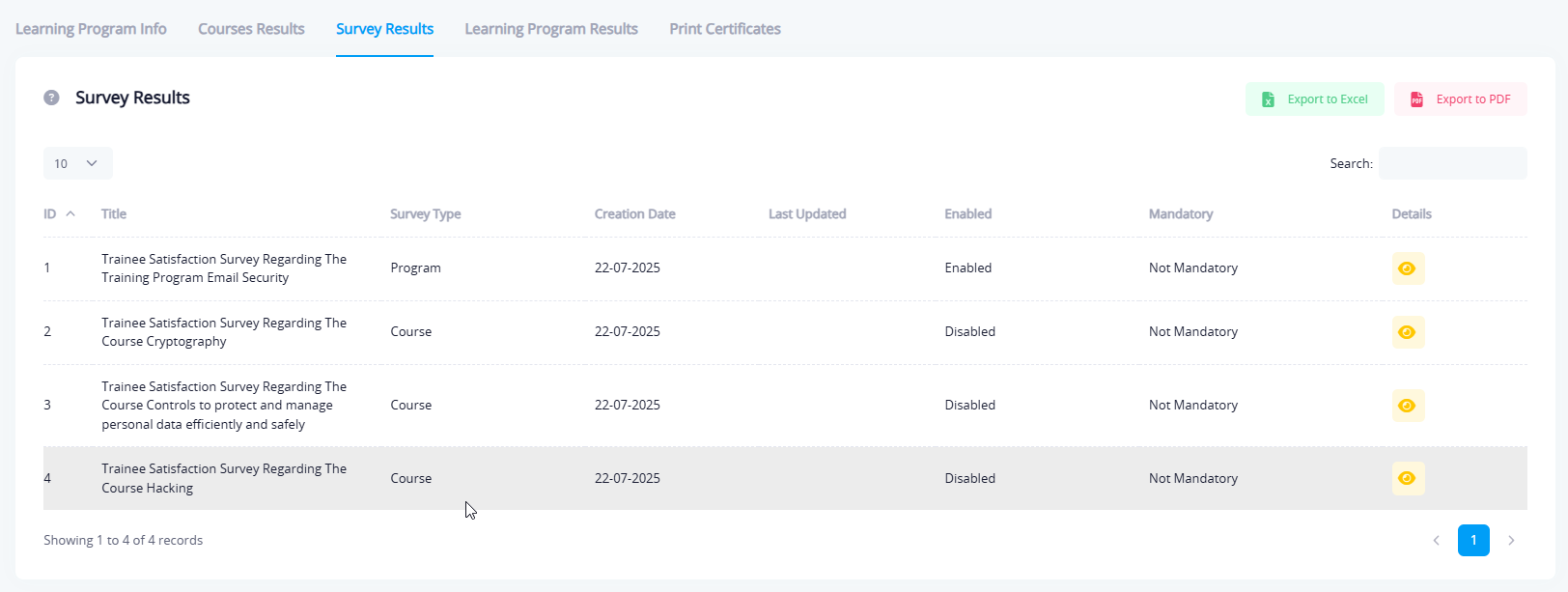Image resolution: width=1568 pixels, height=592 pixels.
Task: View details of Email Security survey
Action: point(1407,268)
